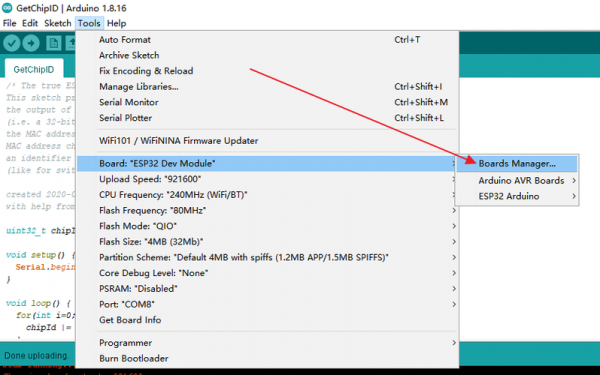Expand Flash Size "4MB (32Mb)" submenu
The width and height of the screenshot is (600, 375).
(267, 242)
